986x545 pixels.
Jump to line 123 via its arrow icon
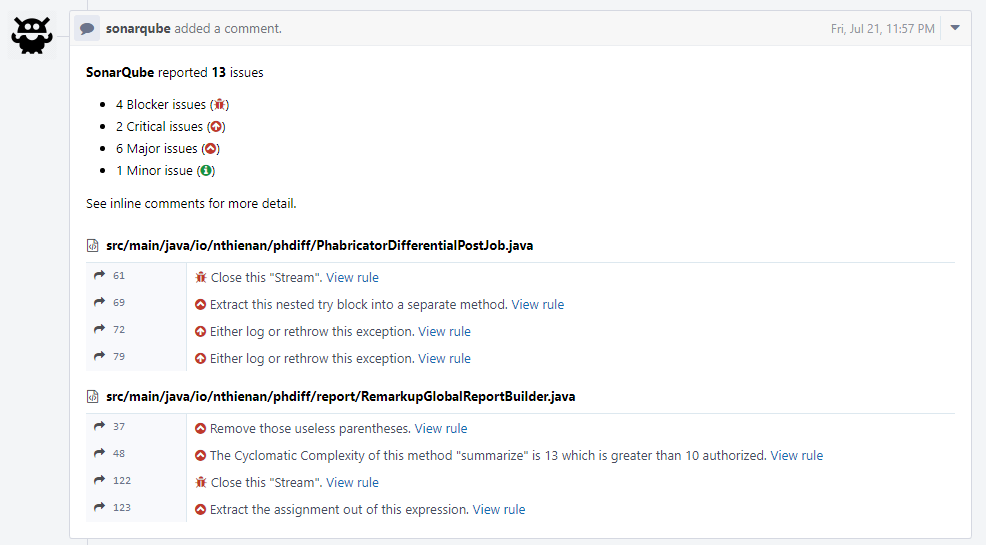pyautogui.click(x=99, y=507)
